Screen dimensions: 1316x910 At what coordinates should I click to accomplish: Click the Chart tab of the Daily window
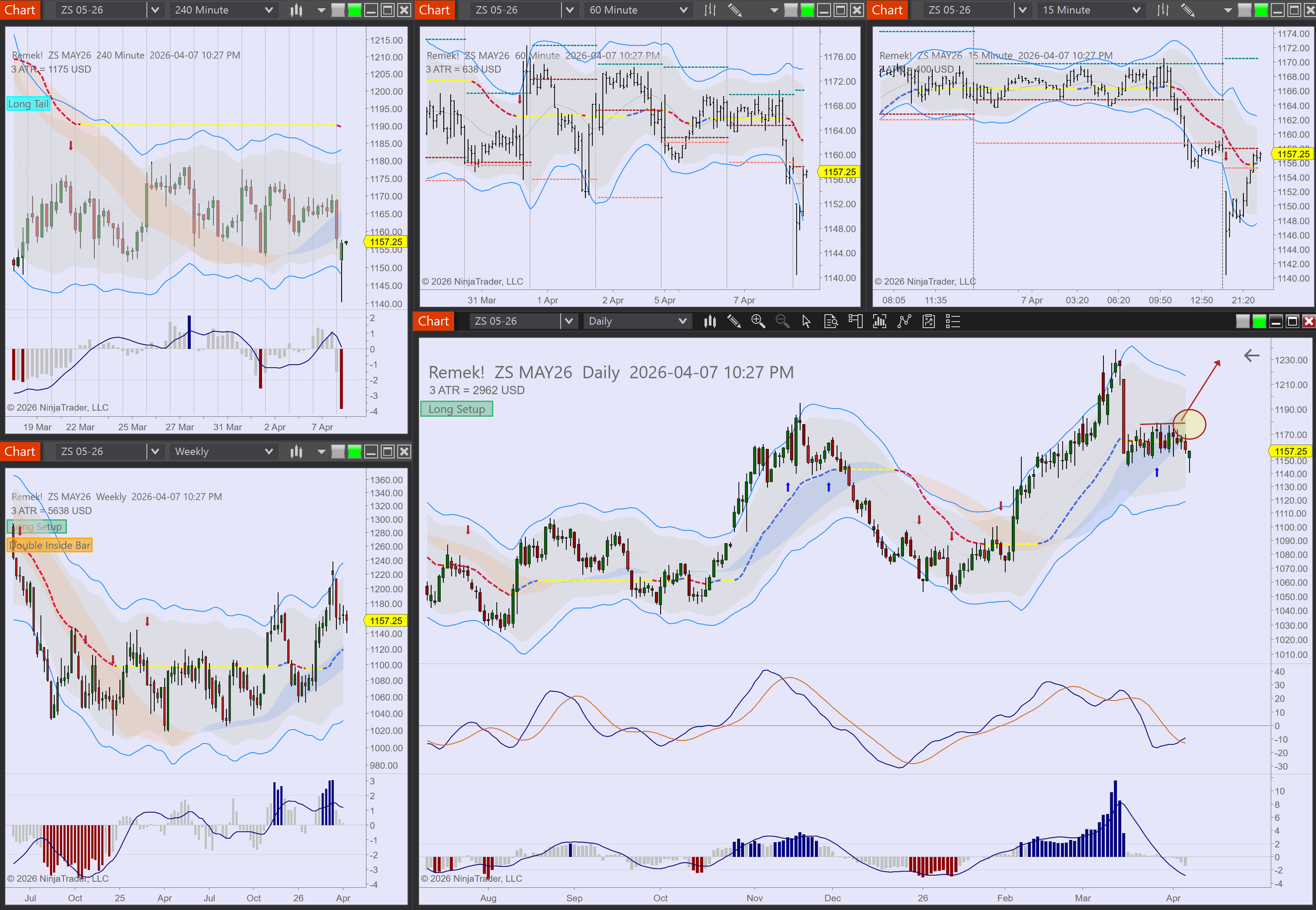point(433,321)
